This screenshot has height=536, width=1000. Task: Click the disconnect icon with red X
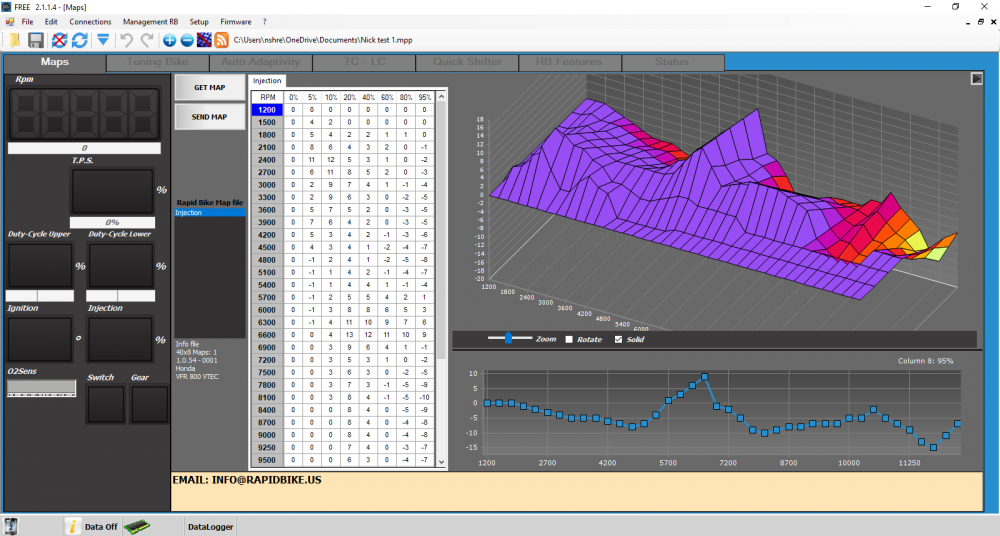59,40
